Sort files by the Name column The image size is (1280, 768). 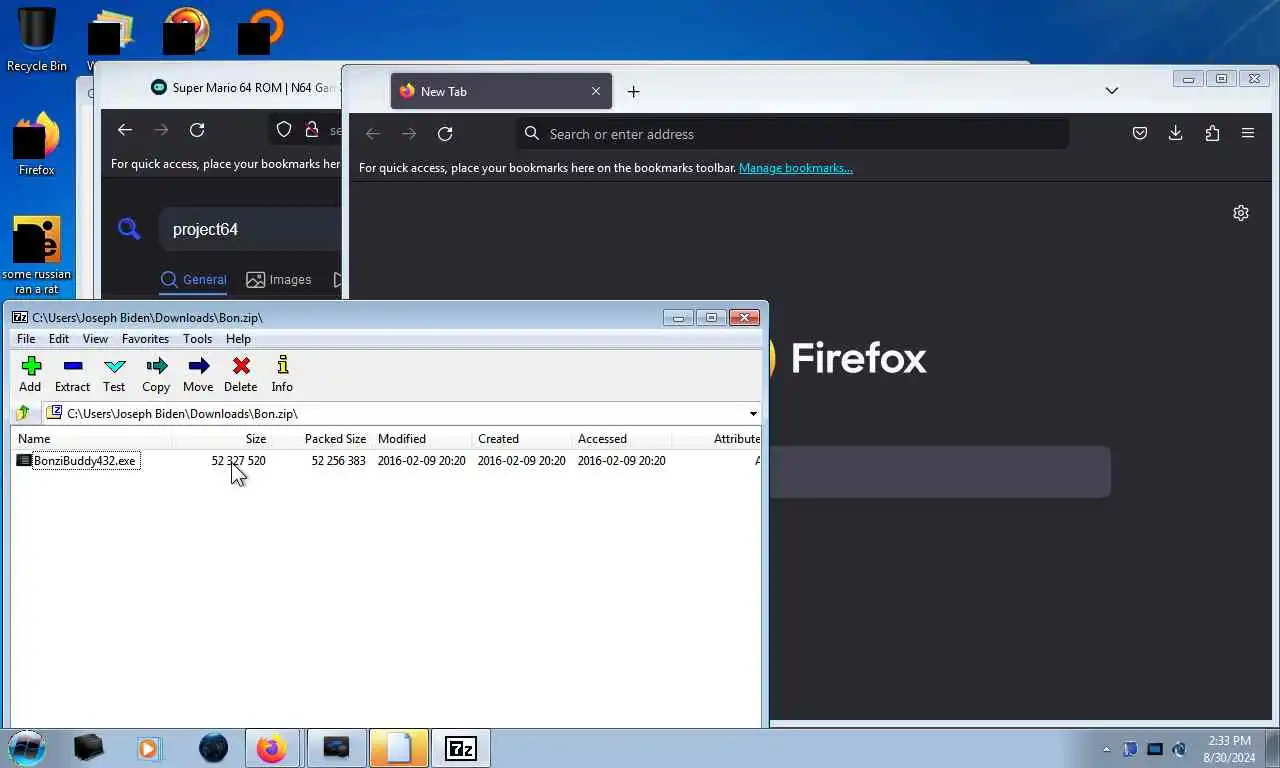pos(91,439)
